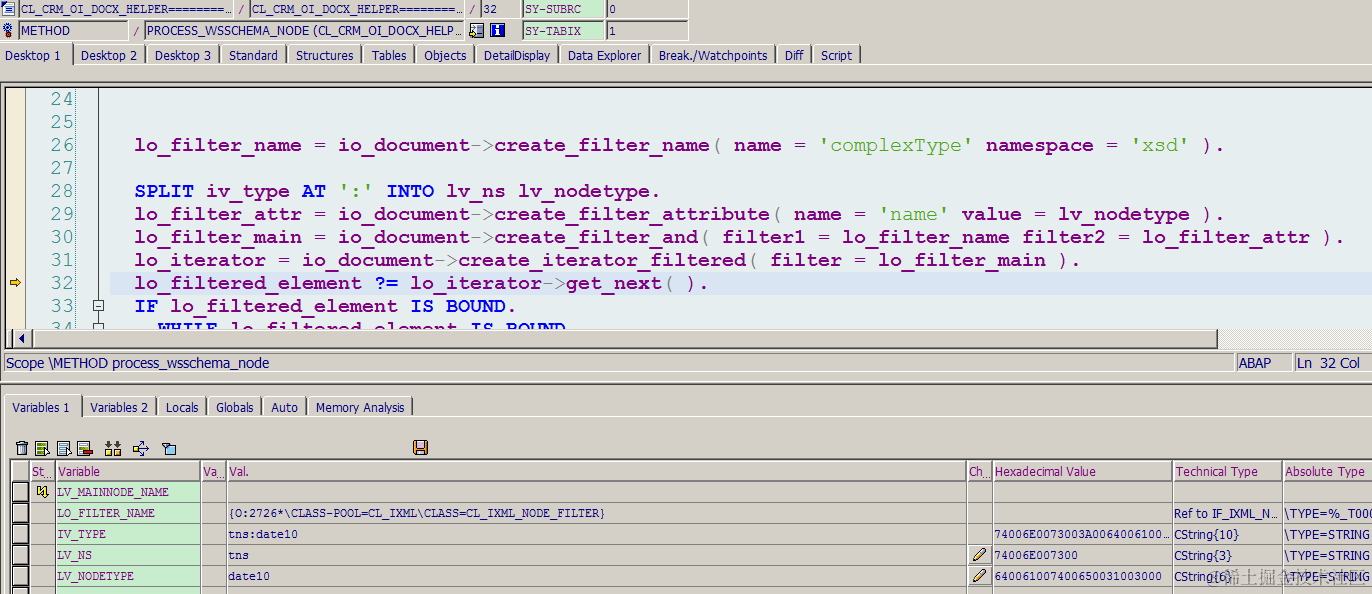This screenshot has width=1372, height=594.
Task: Open the Diff tab
Action: pyautogui.click(x=794, y=55)
